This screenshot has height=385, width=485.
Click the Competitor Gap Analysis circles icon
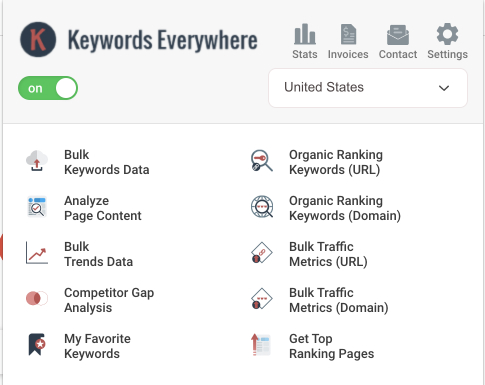tap(37, 298)
